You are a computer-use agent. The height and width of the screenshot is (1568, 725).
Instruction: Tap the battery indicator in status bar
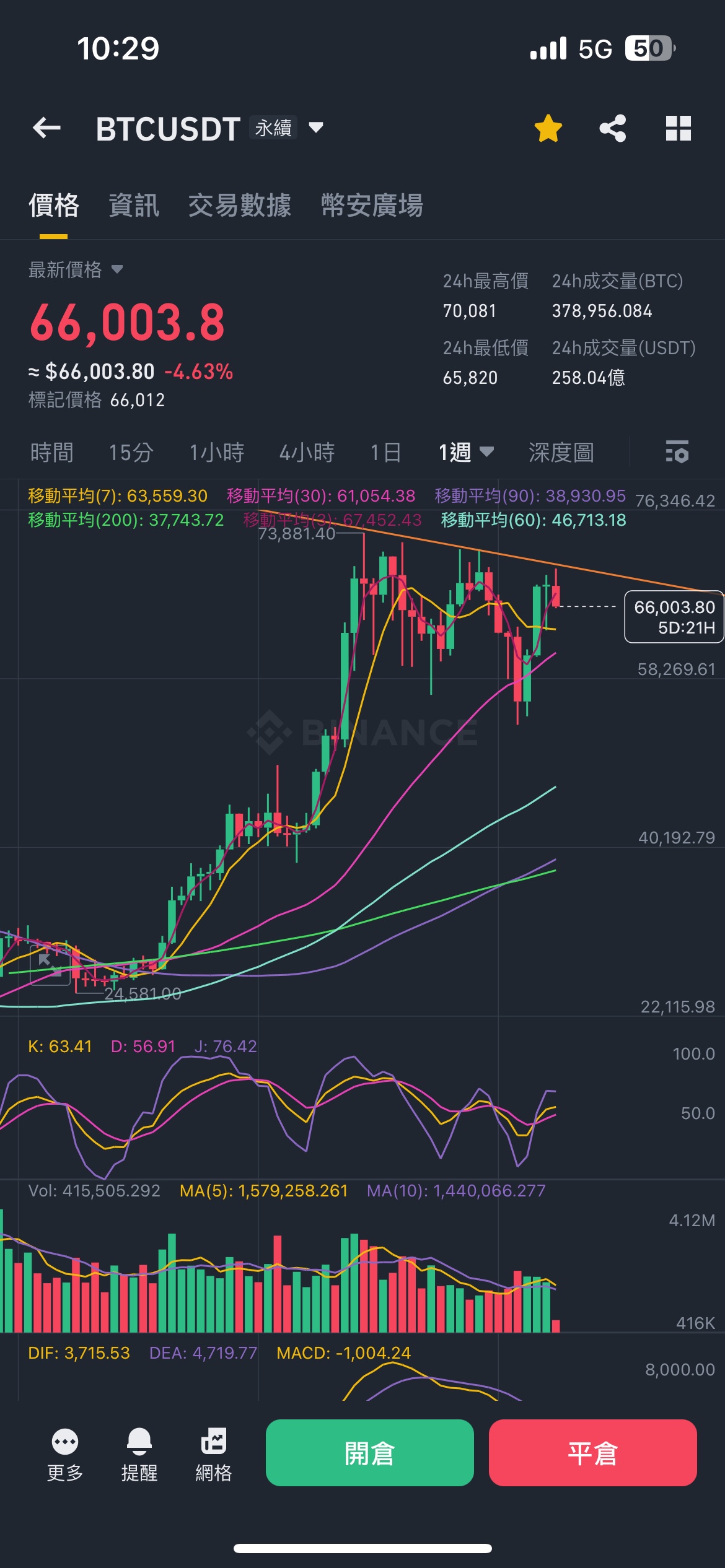[x=650, y=48]
